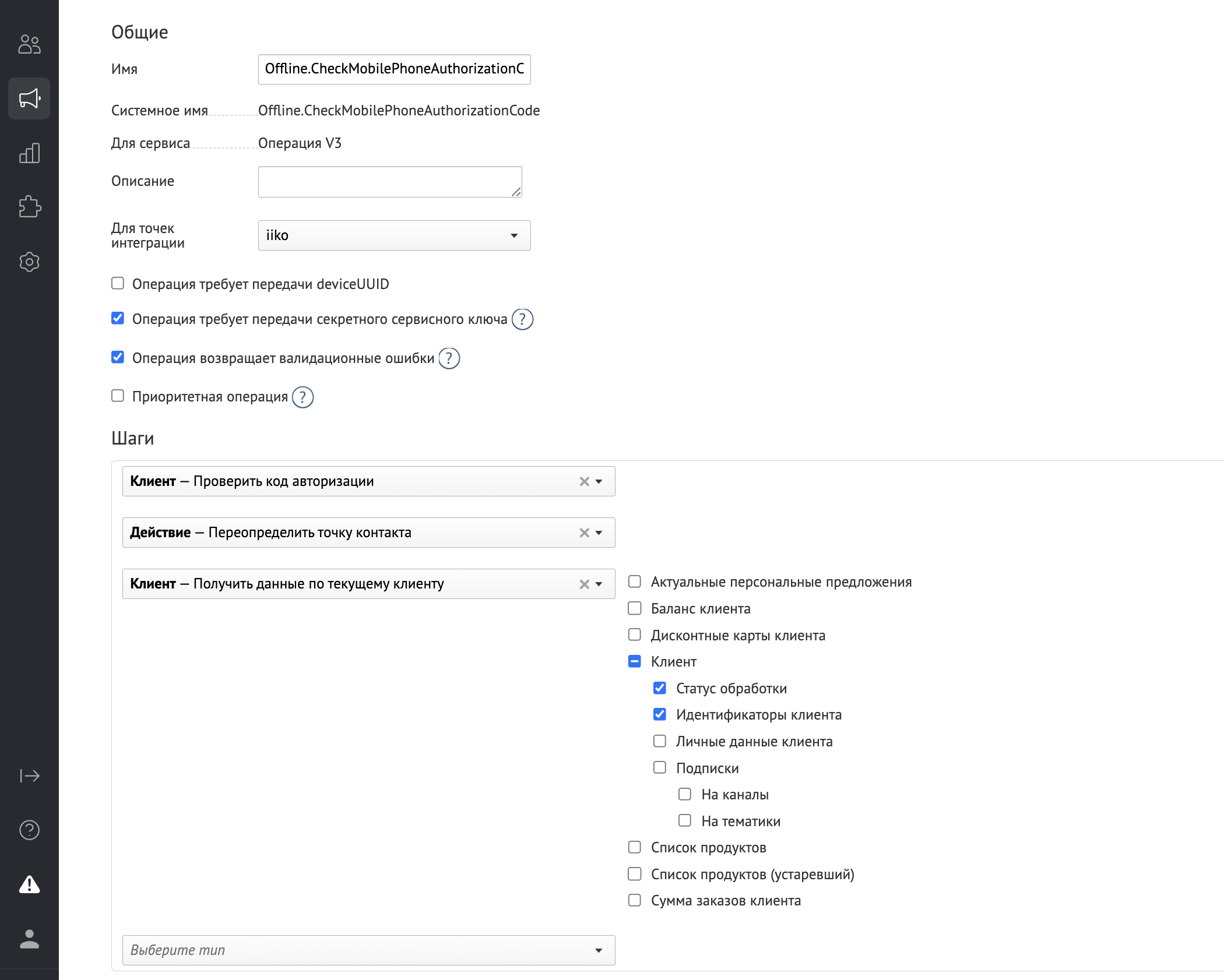Check 'Личные данные клиента' option
1224x980 pixels.
coord(660,741)
